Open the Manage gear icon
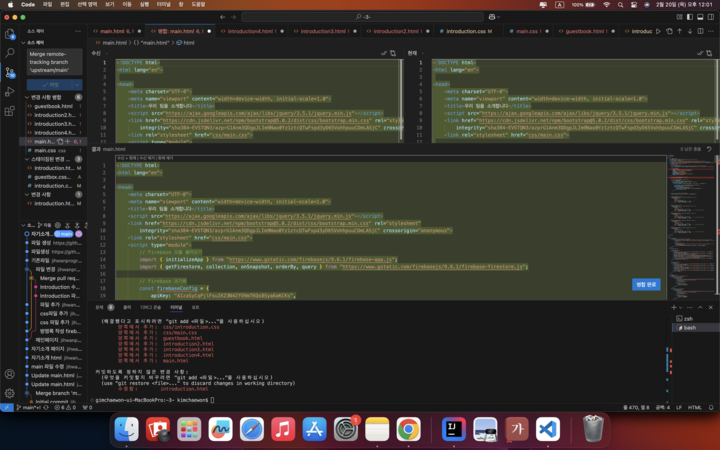 10,393
